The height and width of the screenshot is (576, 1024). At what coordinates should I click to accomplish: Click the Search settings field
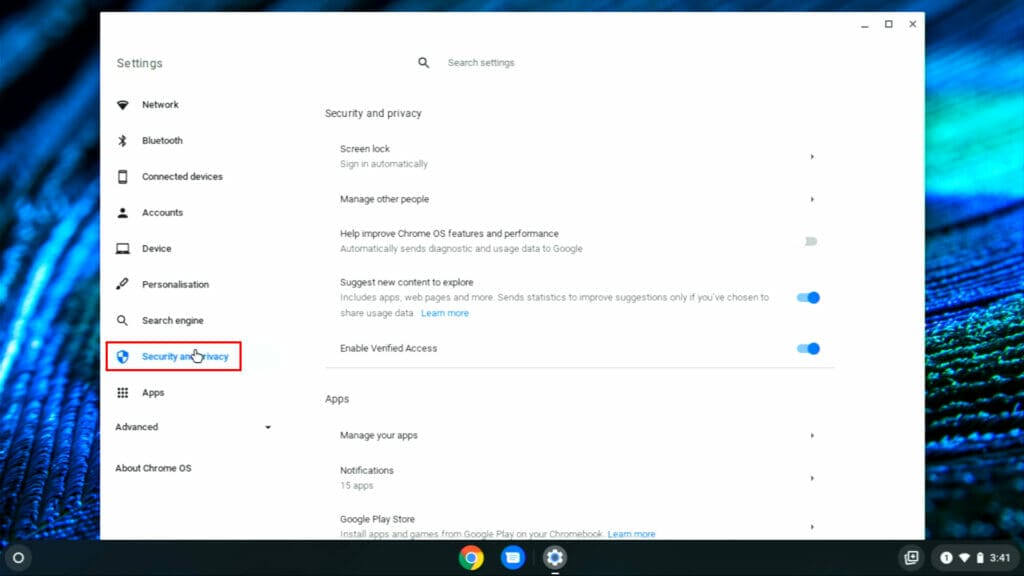(x=483, y=62)
